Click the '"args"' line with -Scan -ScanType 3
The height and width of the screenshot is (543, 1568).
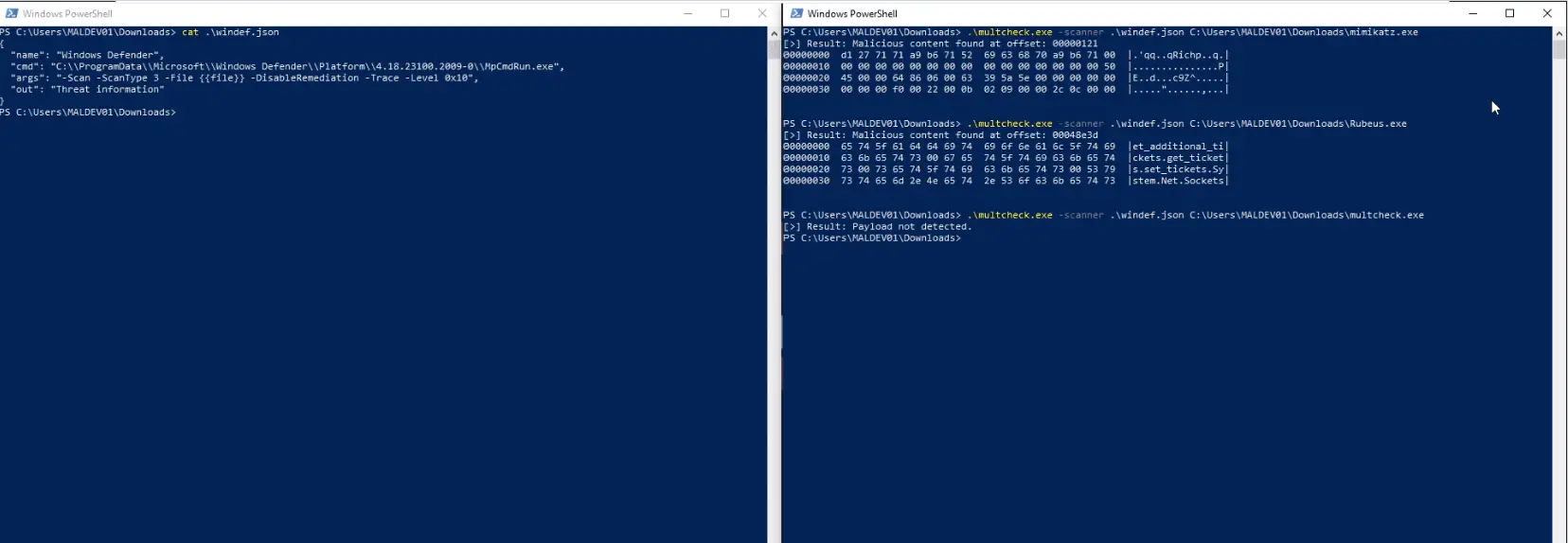point(244,78)
